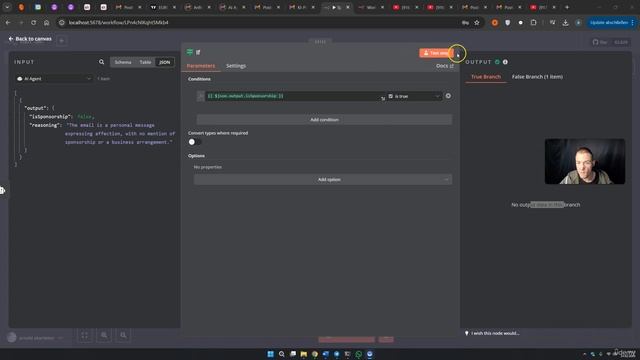Click the node panel drag handle at top
This screenshot has width=640, height=360.
click(x=320, y=42)
